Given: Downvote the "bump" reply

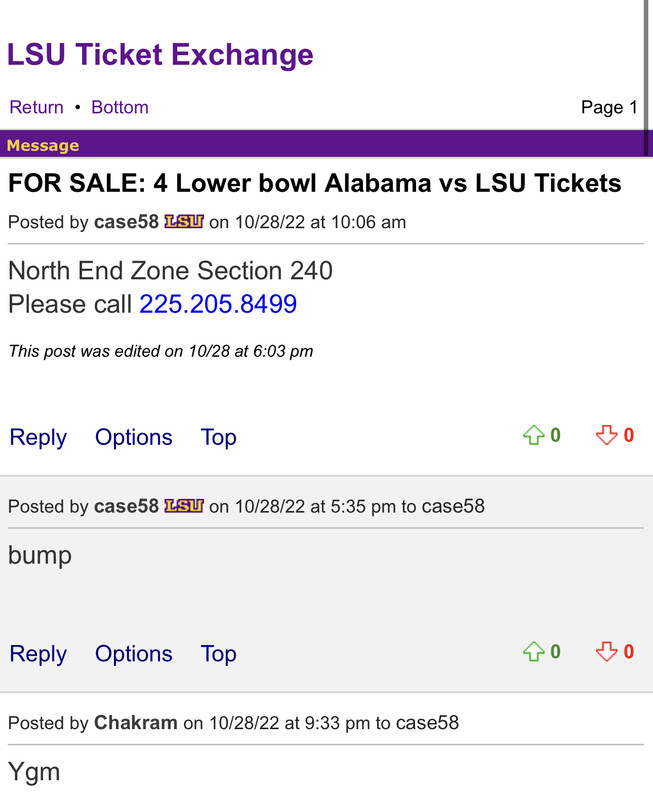Looking at the screenshot, I should (x=606, y=653).
